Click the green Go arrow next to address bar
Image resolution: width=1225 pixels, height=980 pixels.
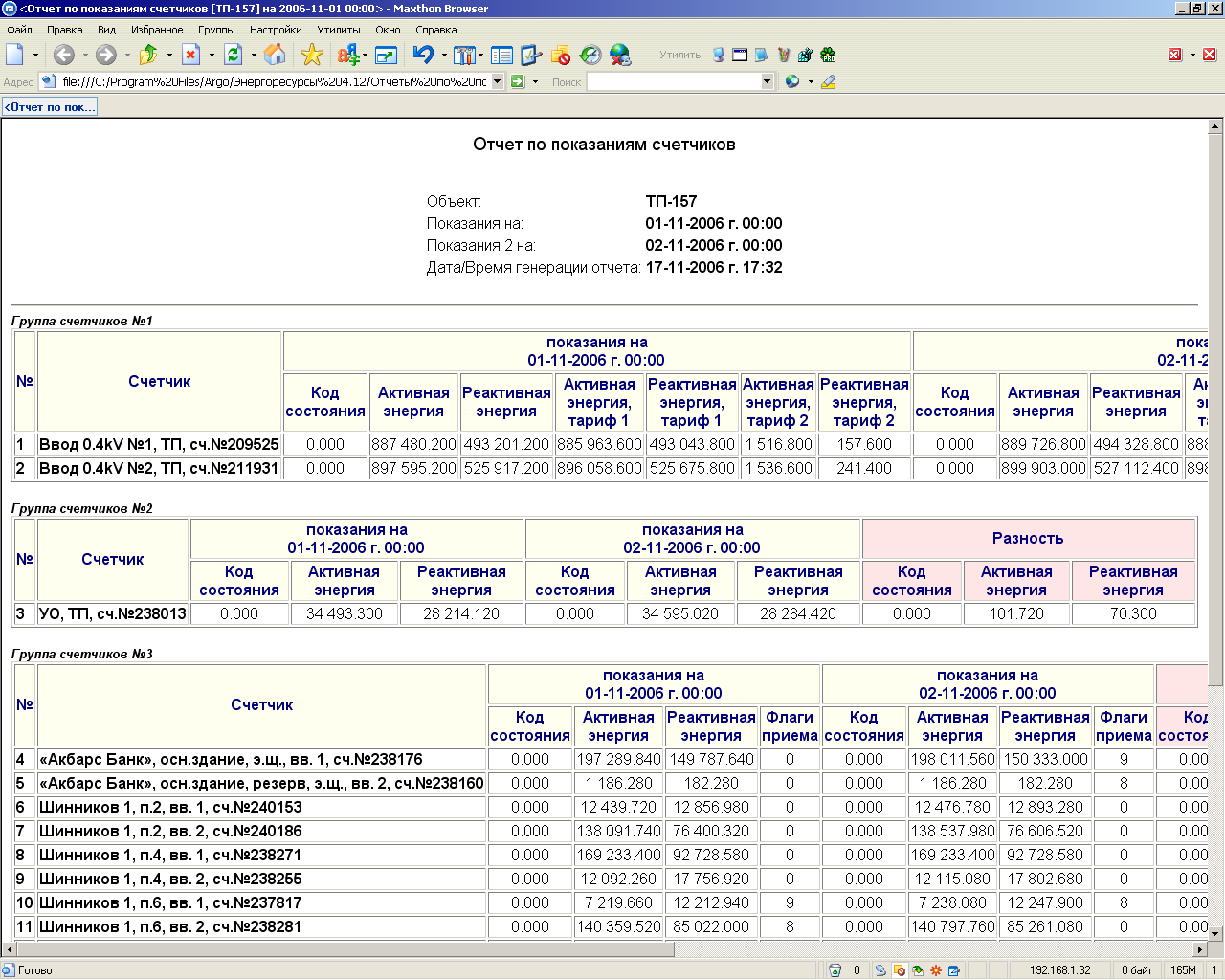pyautogui.click(x=518, y=81)
